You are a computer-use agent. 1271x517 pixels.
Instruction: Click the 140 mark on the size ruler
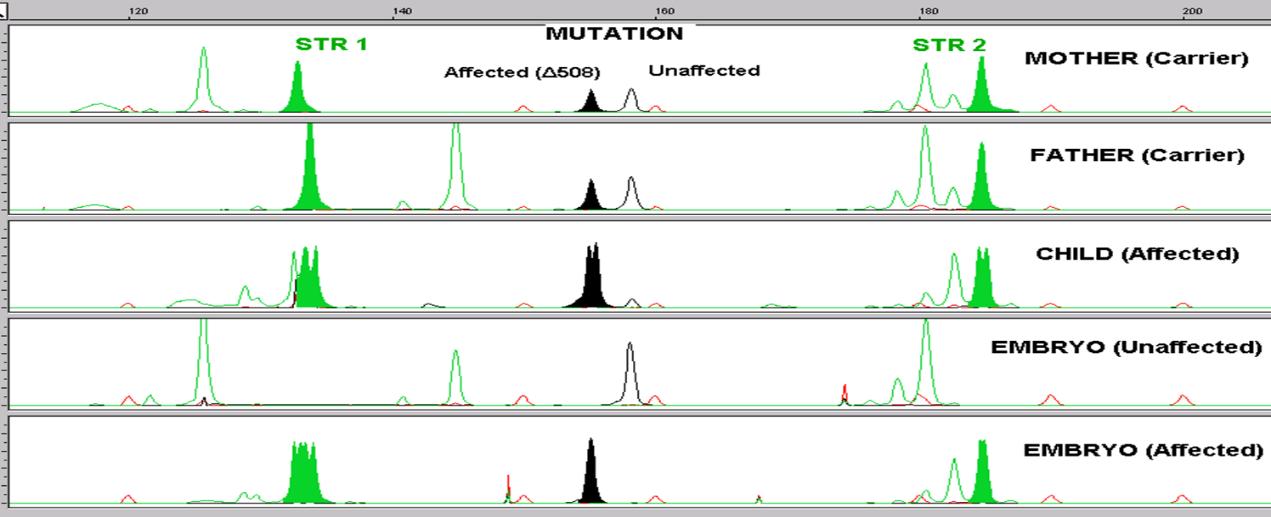point(400,11)
